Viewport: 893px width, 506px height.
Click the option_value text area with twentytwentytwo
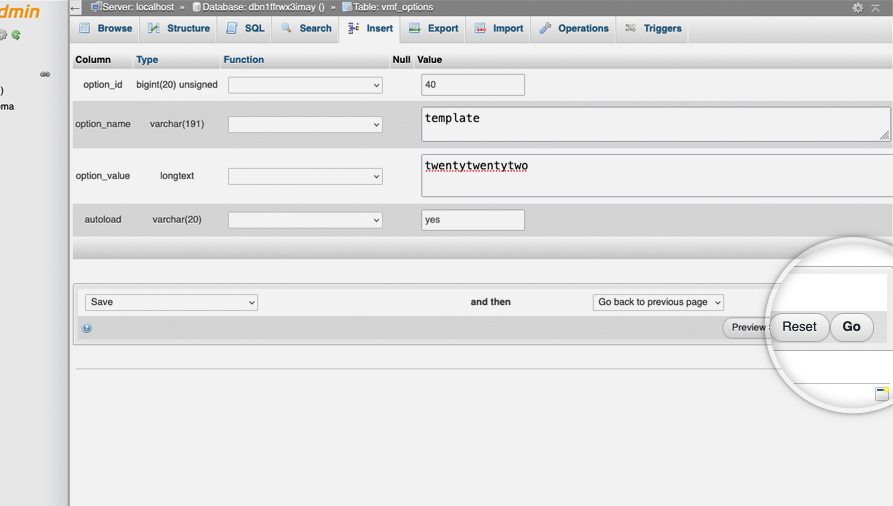point(657,176)
